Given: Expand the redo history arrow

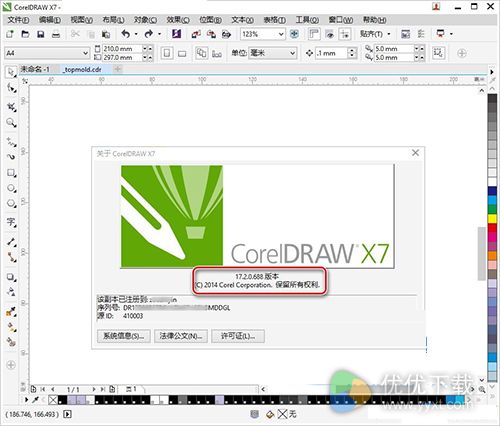Looking at the screenshot, I should pos(159,34).
